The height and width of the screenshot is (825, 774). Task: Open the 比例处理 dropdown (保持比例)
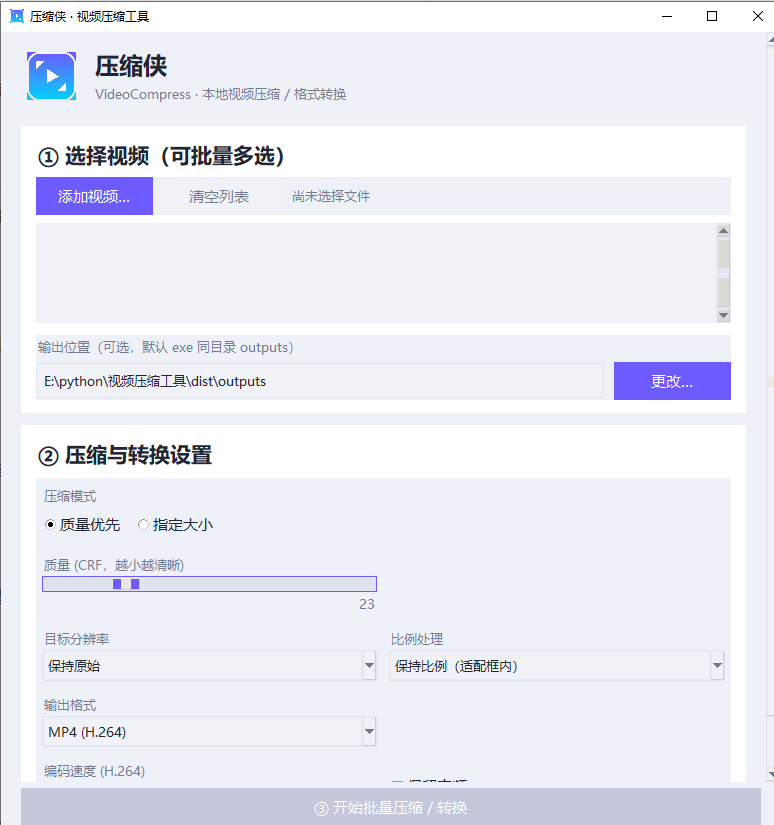557,666
